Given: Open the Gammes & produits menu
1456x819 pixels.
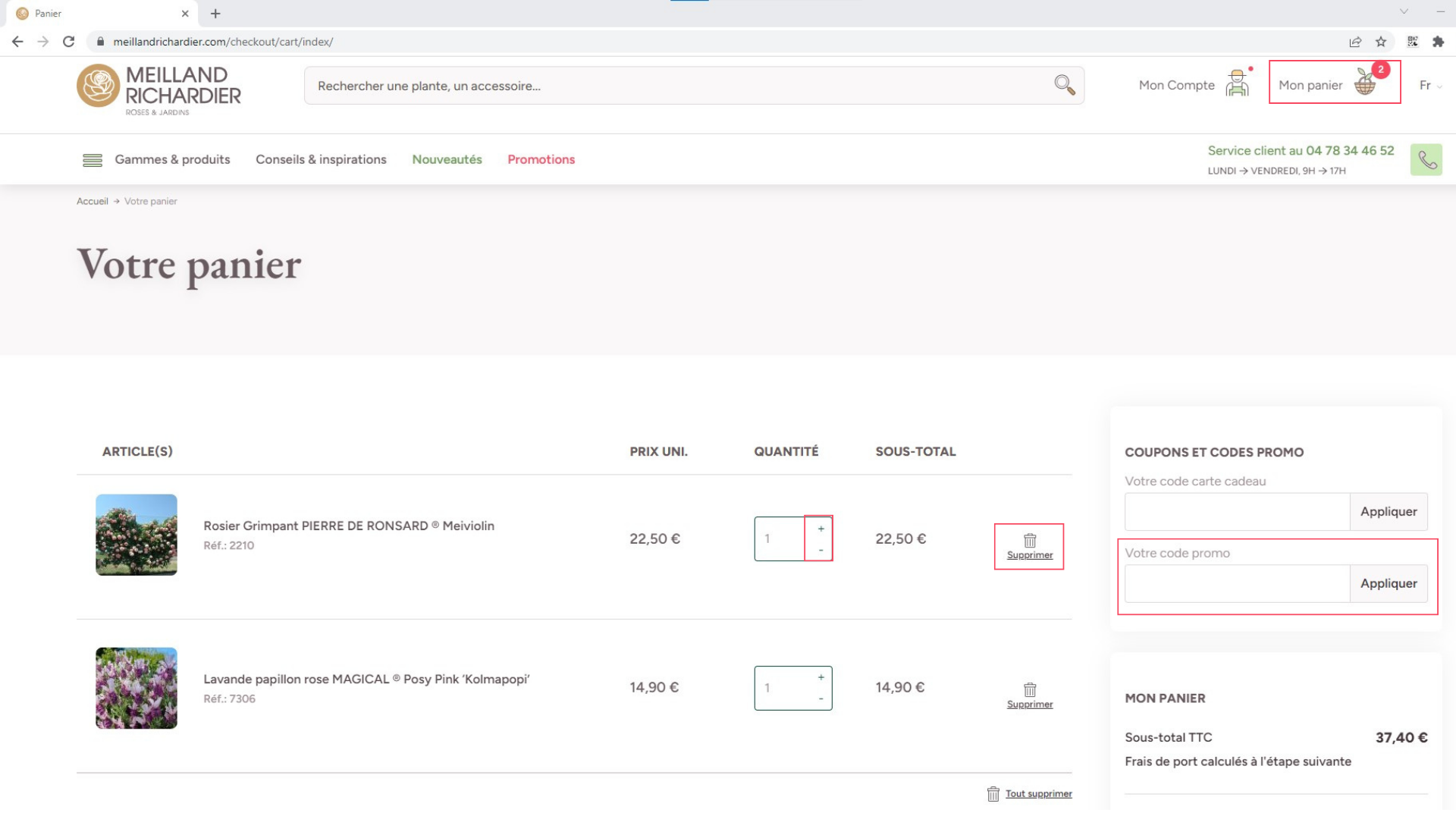Looking at the screenshot, I should point(172,160).
